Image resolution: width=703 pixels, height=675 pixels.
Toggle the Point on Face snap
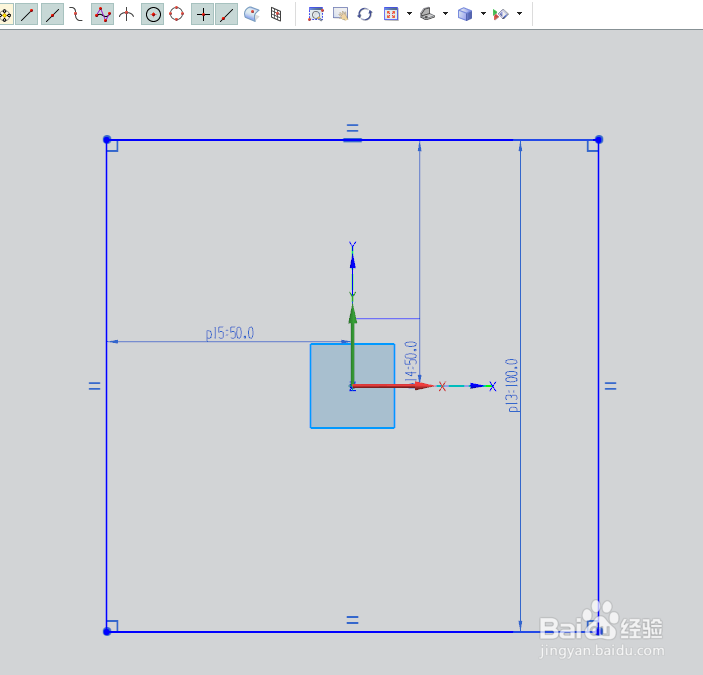point(252,14)
